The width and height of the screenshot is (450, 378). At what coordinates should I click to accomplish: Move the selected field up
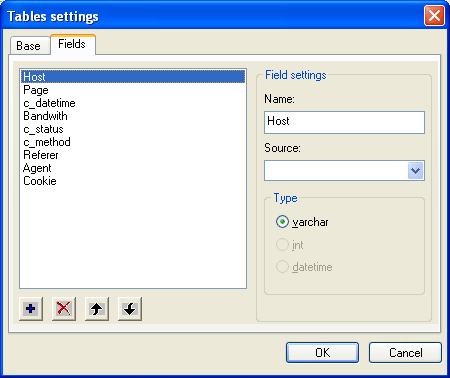point(97,309)
